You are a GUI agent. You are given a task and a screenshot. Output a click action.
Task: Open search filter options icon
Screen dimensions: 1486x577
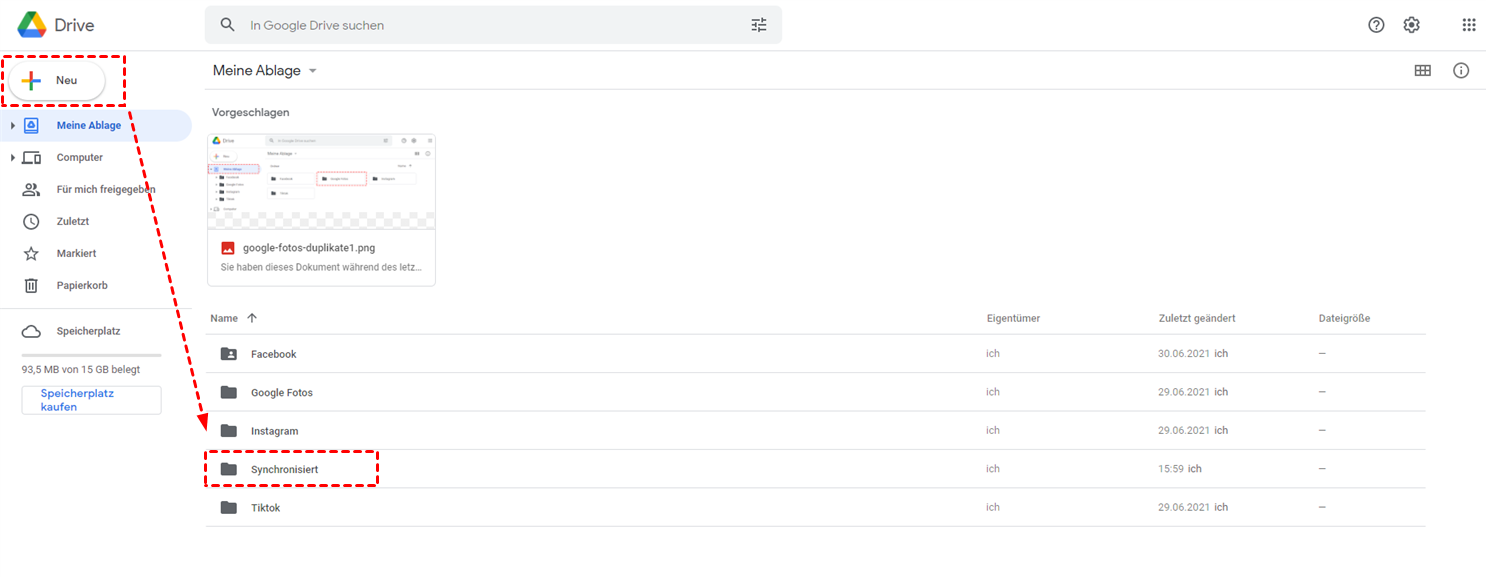click(759, 25)
